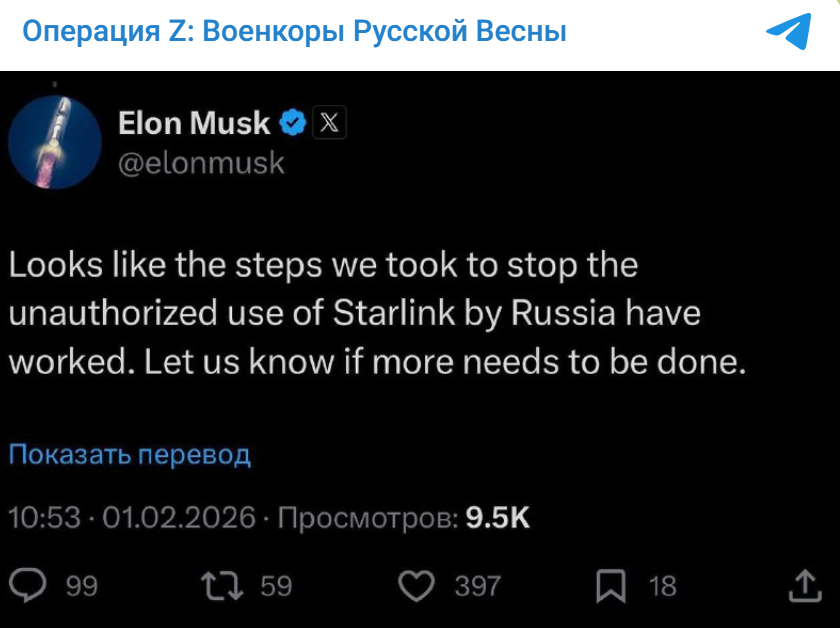Image resolution: width=840 pixels, height=628 pixels.
Task: Open Elon Musk's rocket profile picture
Action: [x=54, y=140]
